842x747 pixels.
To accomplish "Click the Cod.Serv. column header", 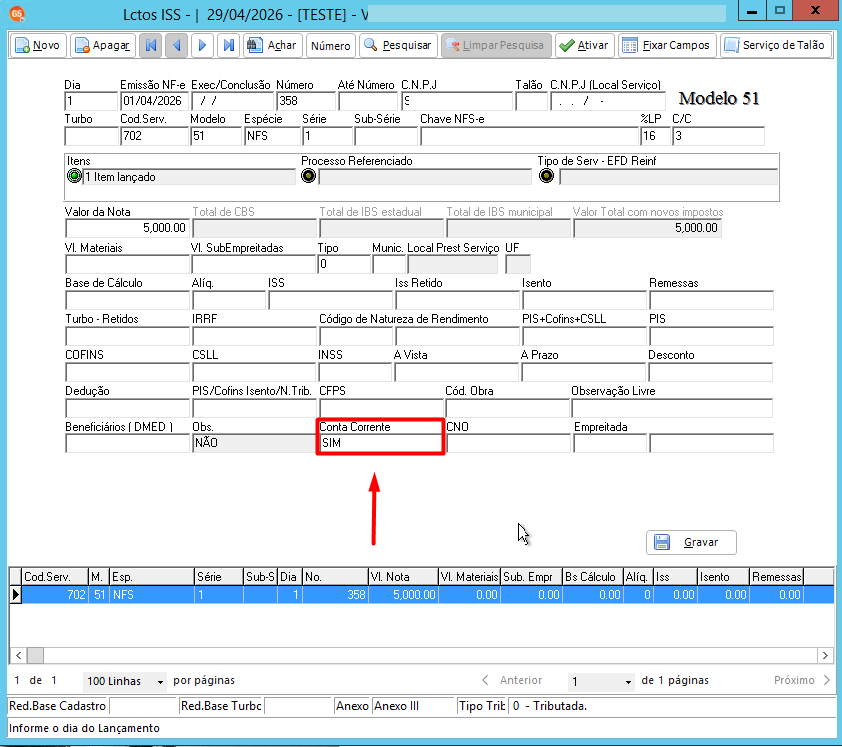I will (x=55, y=577).
